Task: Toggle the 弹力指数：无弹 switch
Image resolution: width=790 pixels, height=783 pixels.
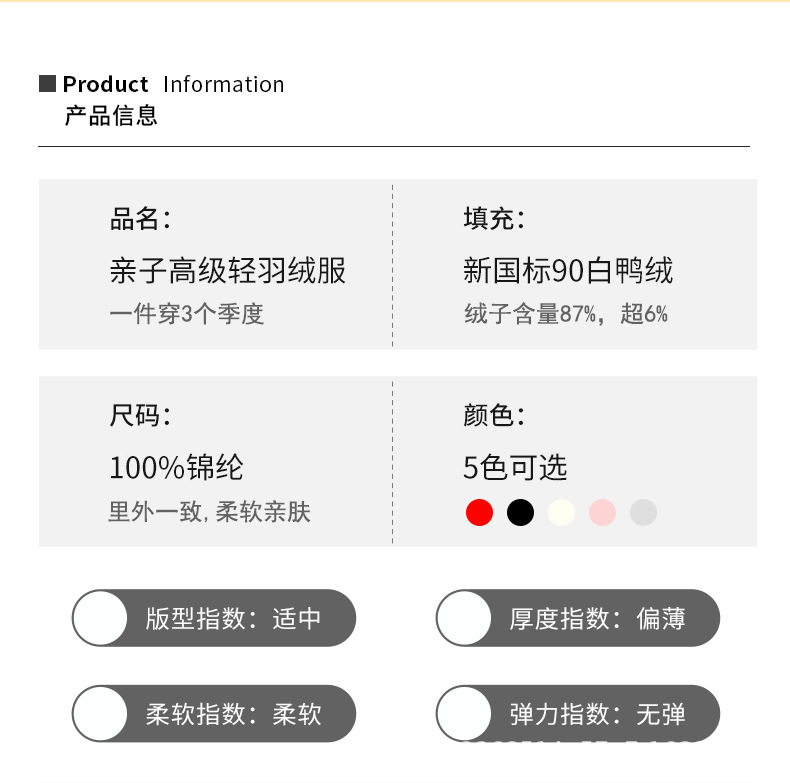Action: point(466,714)
